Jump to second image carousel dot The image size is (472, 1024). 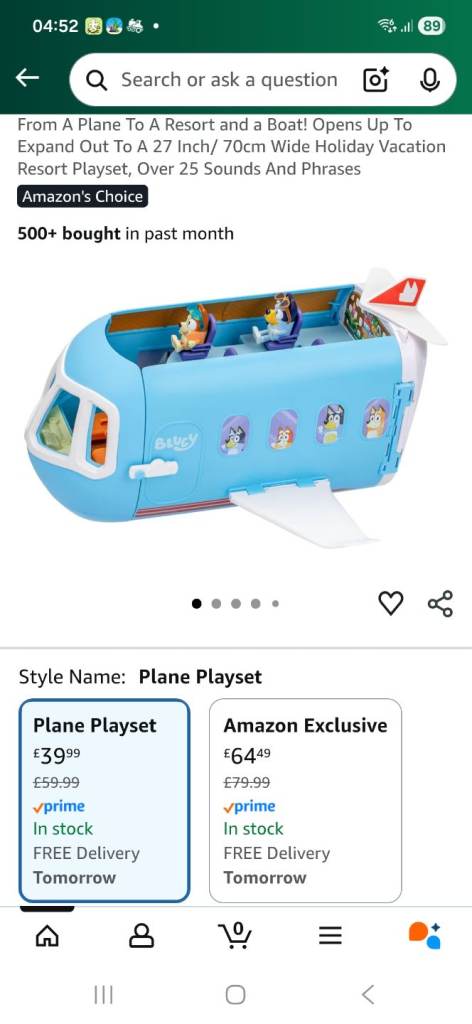click(216, 603)
